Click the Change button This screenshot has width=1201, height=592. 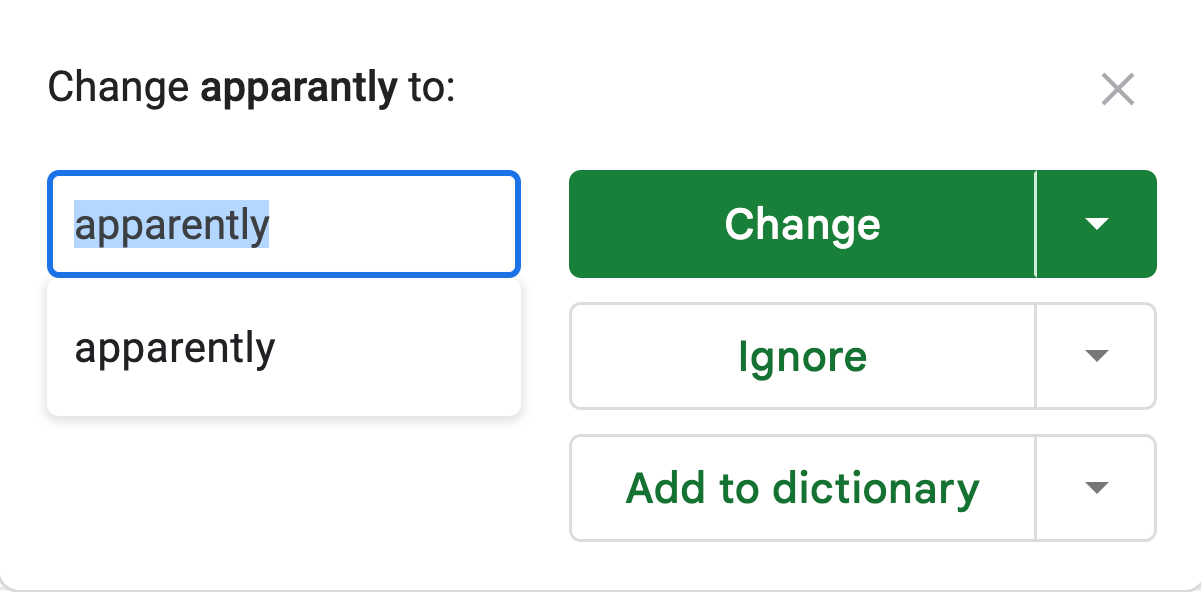coord(802,224)
